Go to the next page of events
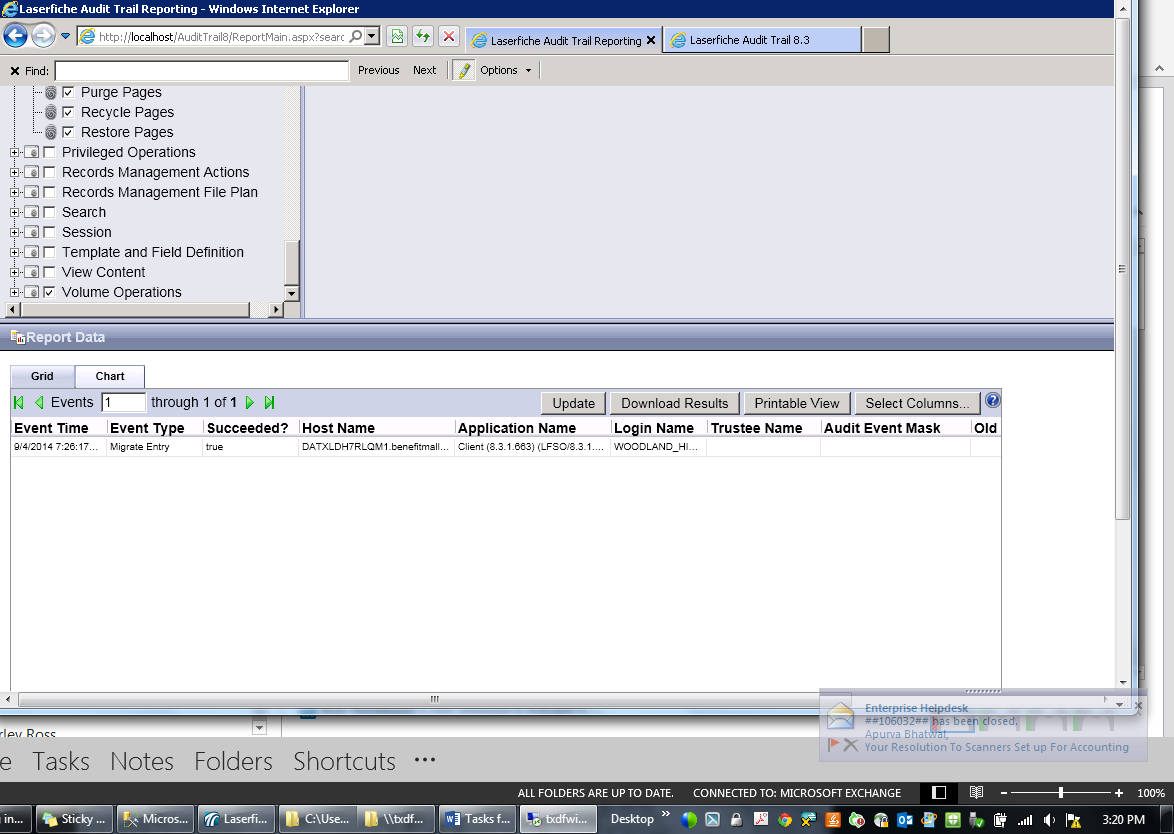This screenshot has width=1174, height=834. pos(250,403)
